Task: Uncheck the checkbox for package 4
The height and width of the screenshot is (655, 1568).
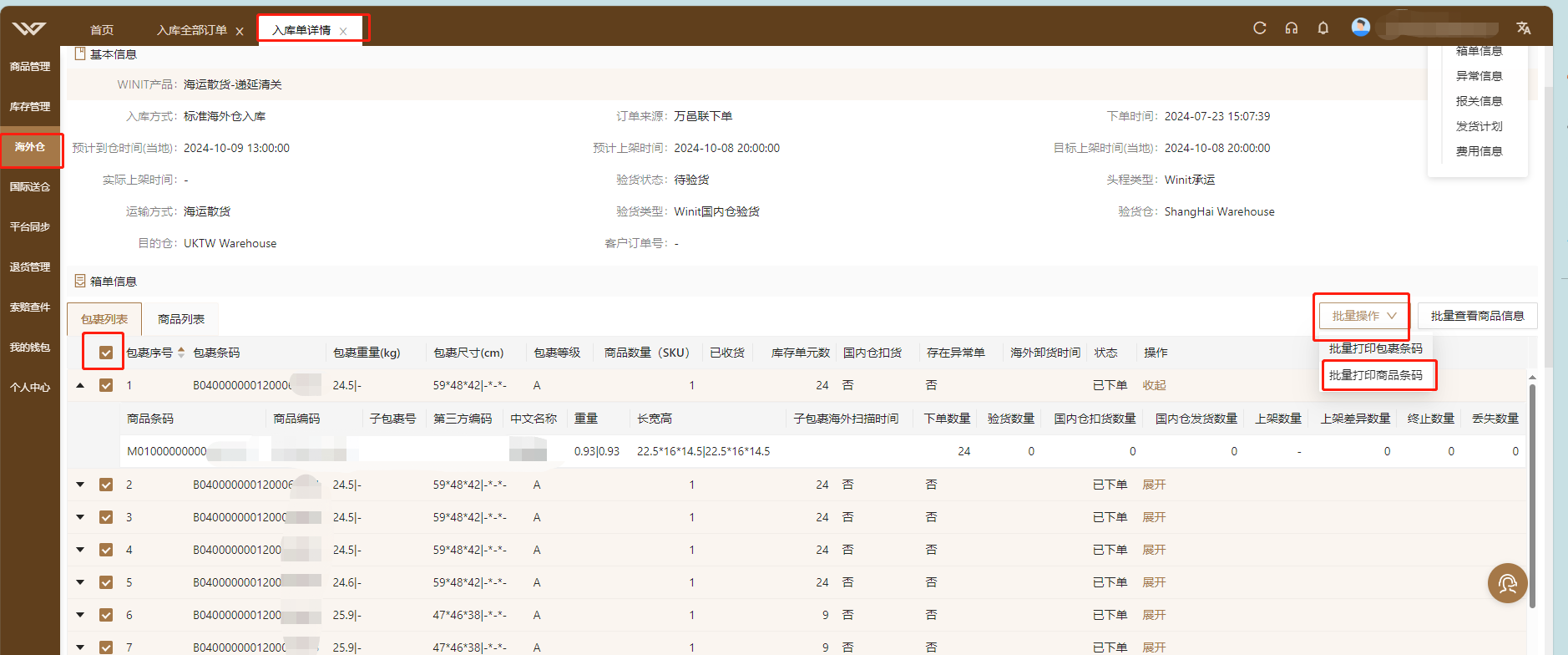Action: point(106,550)
